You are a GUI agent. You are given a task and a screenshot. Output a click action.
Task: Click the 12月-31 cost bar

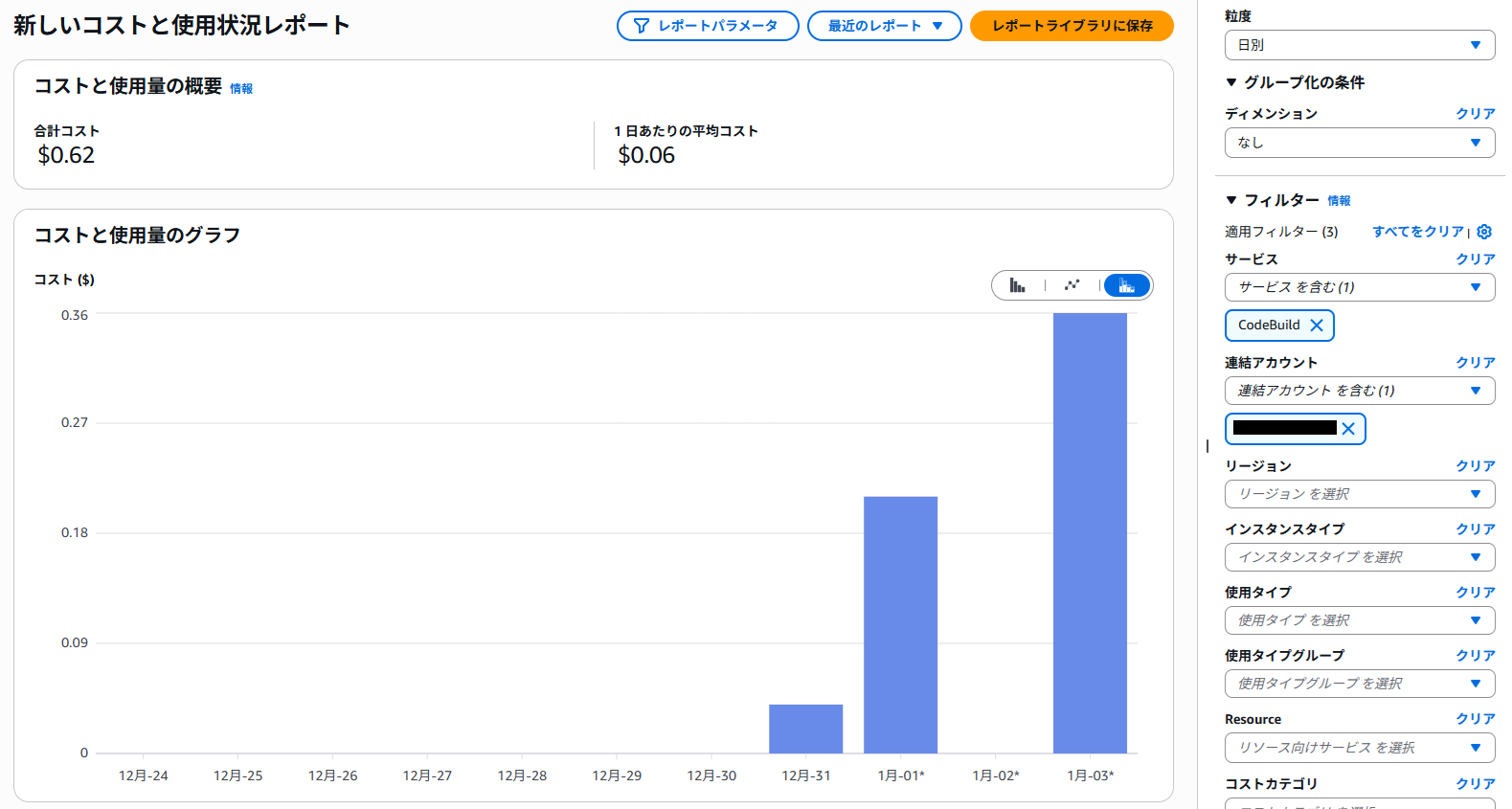pyautogui.click(x=806, y=729)
